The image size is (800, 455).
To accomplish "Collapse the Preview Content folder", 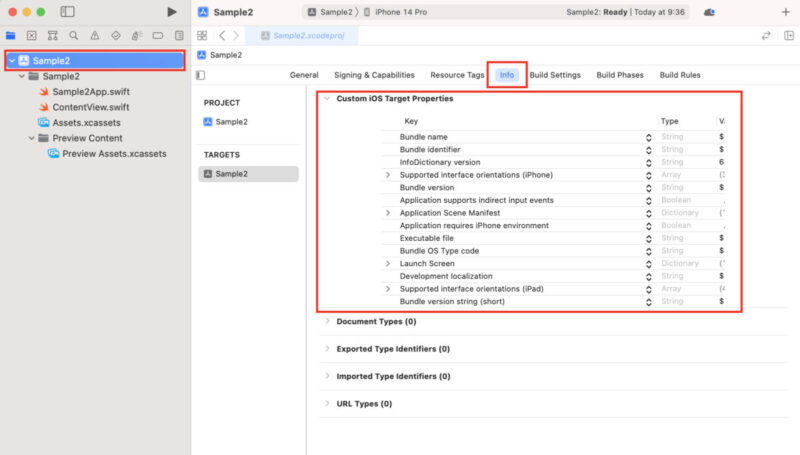I will click(32, 138).
